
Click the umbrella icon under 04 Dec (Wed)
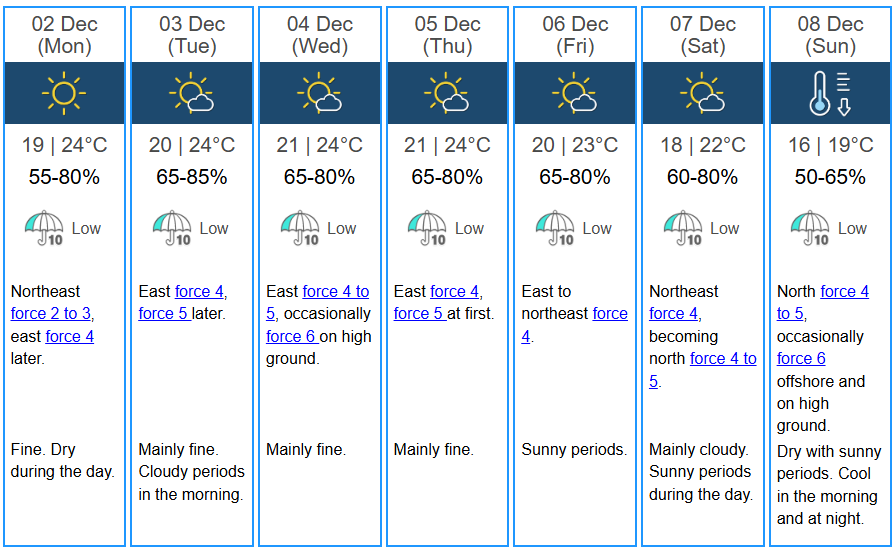(300, 228)
